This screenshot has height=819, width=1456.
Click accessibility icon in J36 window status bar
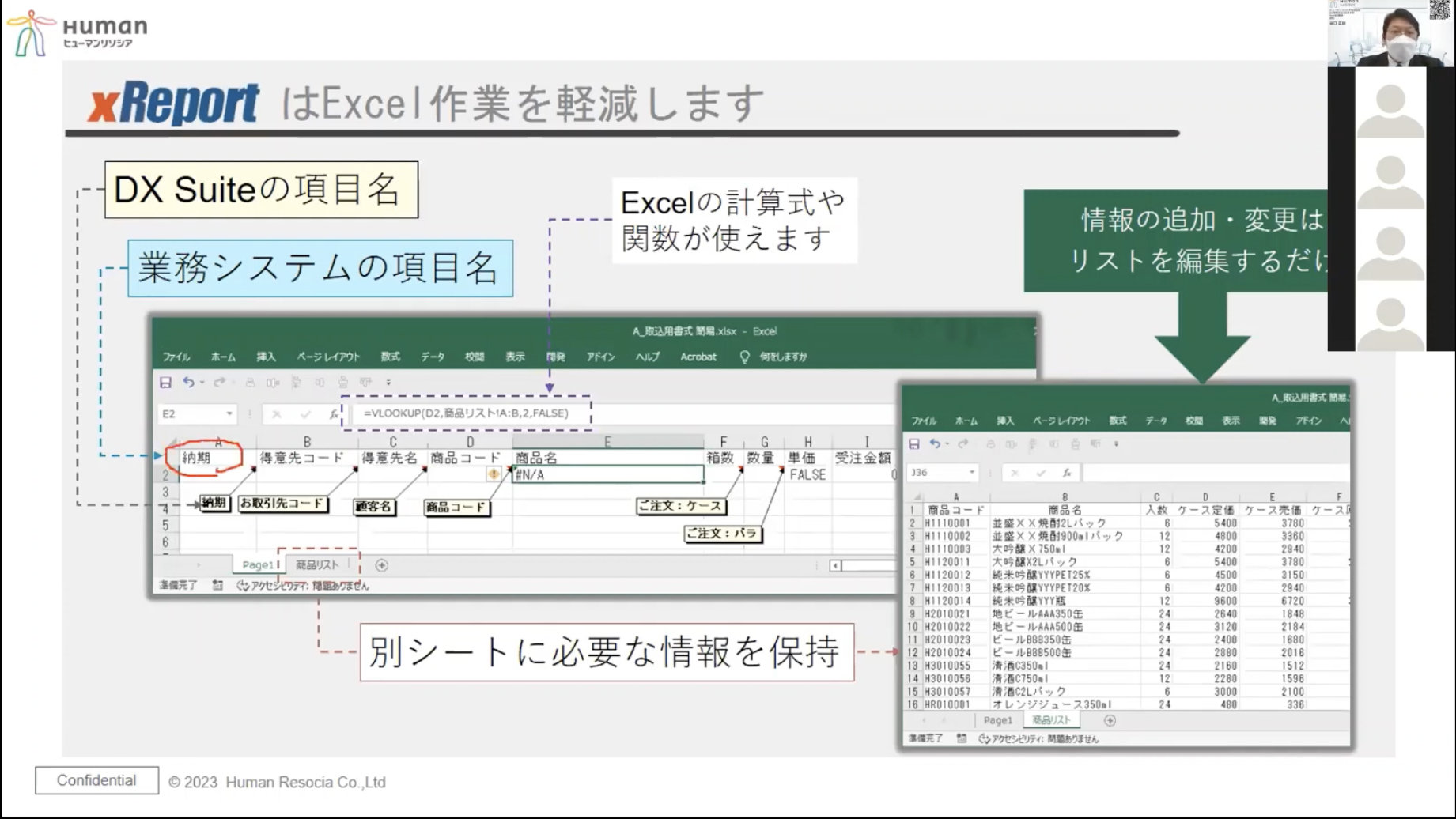coord(985,738)
